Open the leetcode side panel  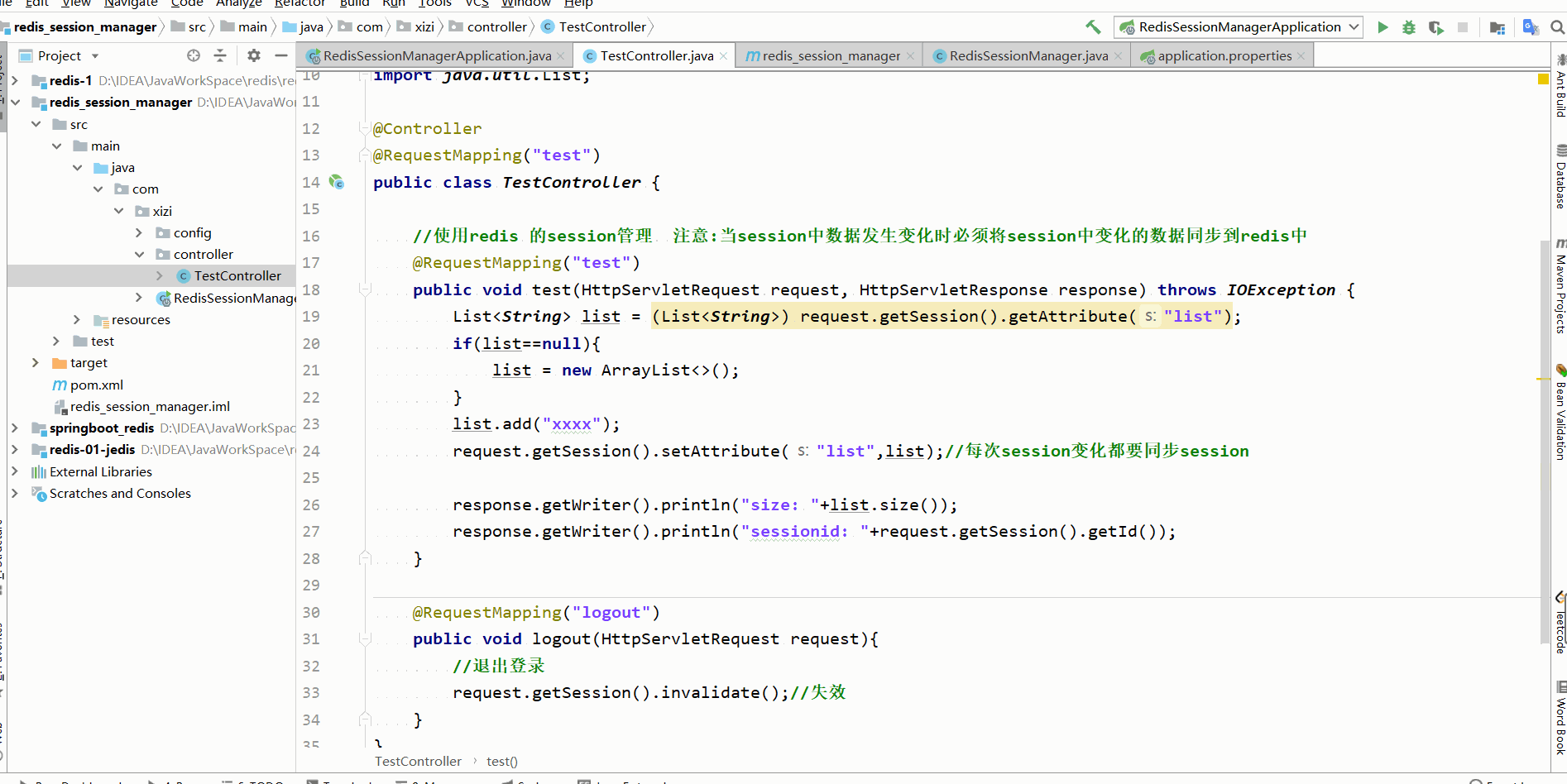[x=1560, y=623]
